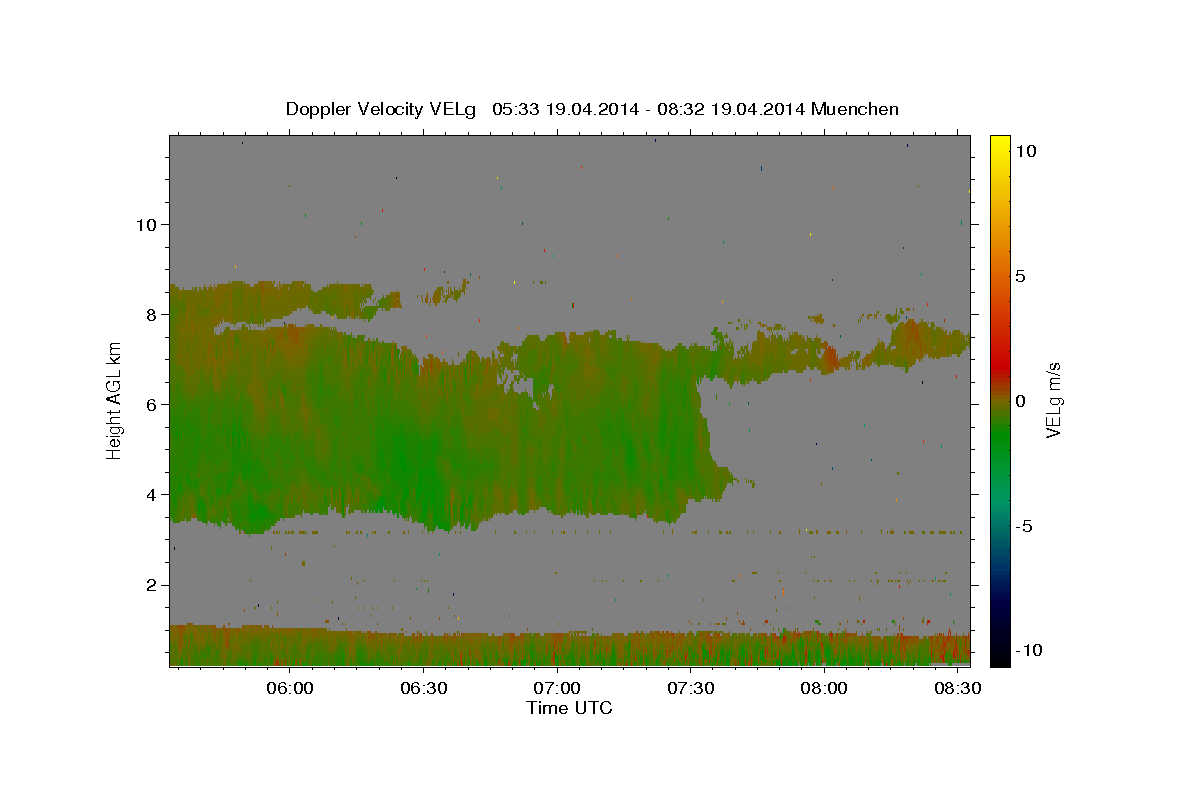
Task: Click the end time '08:32 19.04.2014'
Action: coord(729,109)
